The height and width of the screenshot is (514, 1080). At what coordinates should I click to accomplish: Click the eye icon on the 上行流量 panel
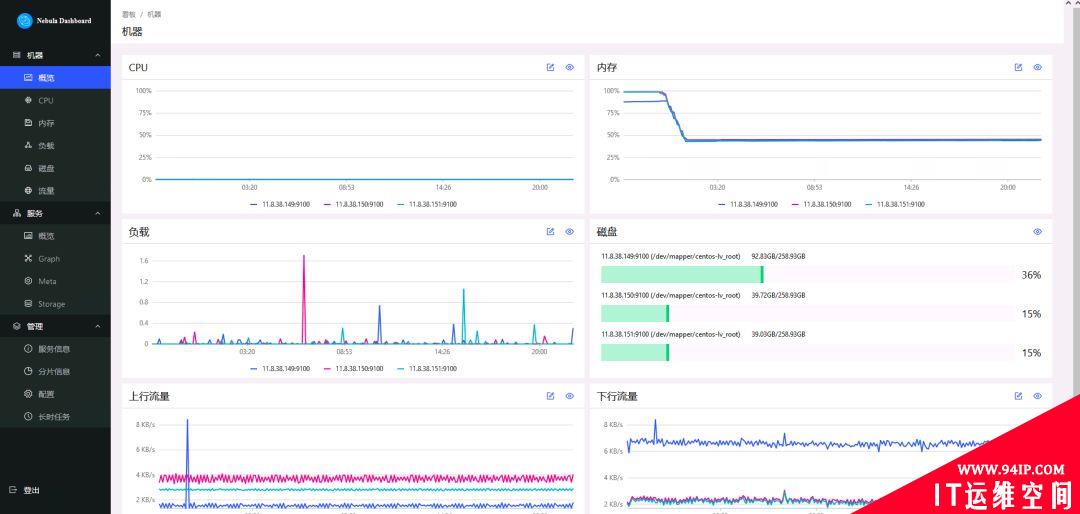pyautogui.click(x=570, y=396)
